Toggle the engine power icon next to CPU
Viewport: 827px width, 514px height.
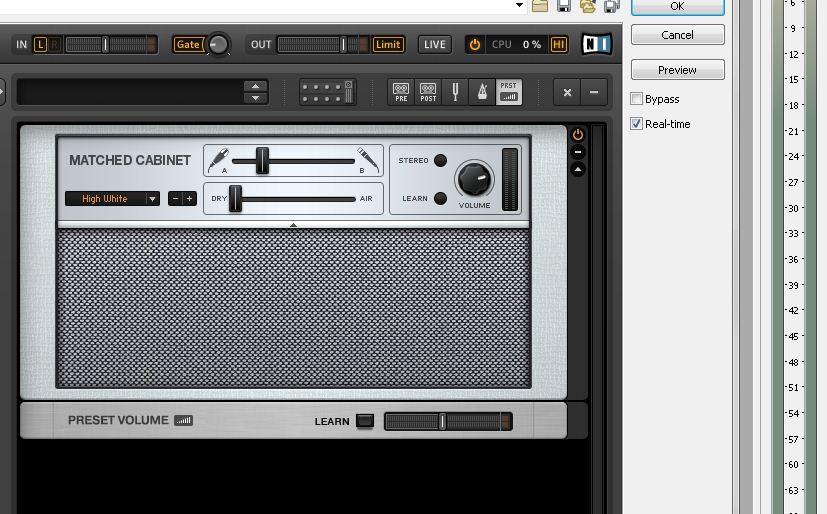pos(475,45)
